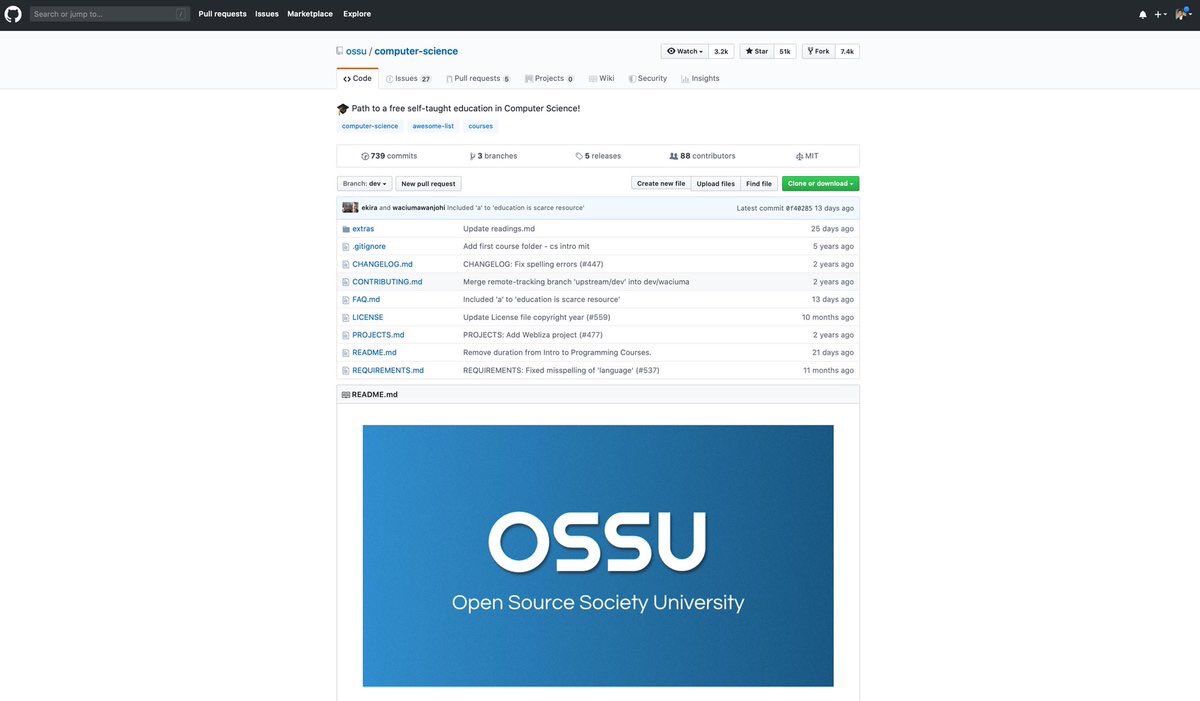Open the notifications bell icon
Image resolution: width=1200 pixels, height=701 pixels.
[1143, 14]
